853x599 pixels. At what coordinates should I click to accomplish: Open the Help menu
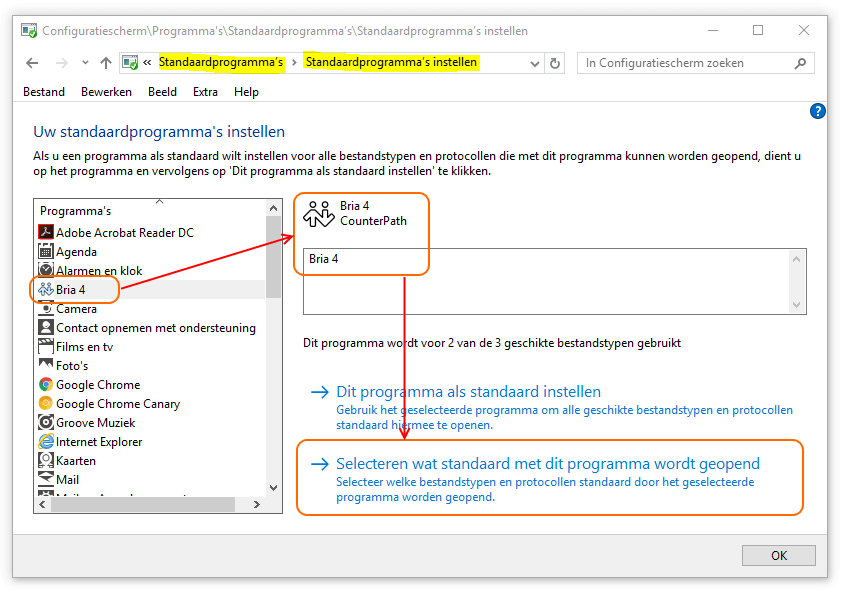click(x=246, y=92)
